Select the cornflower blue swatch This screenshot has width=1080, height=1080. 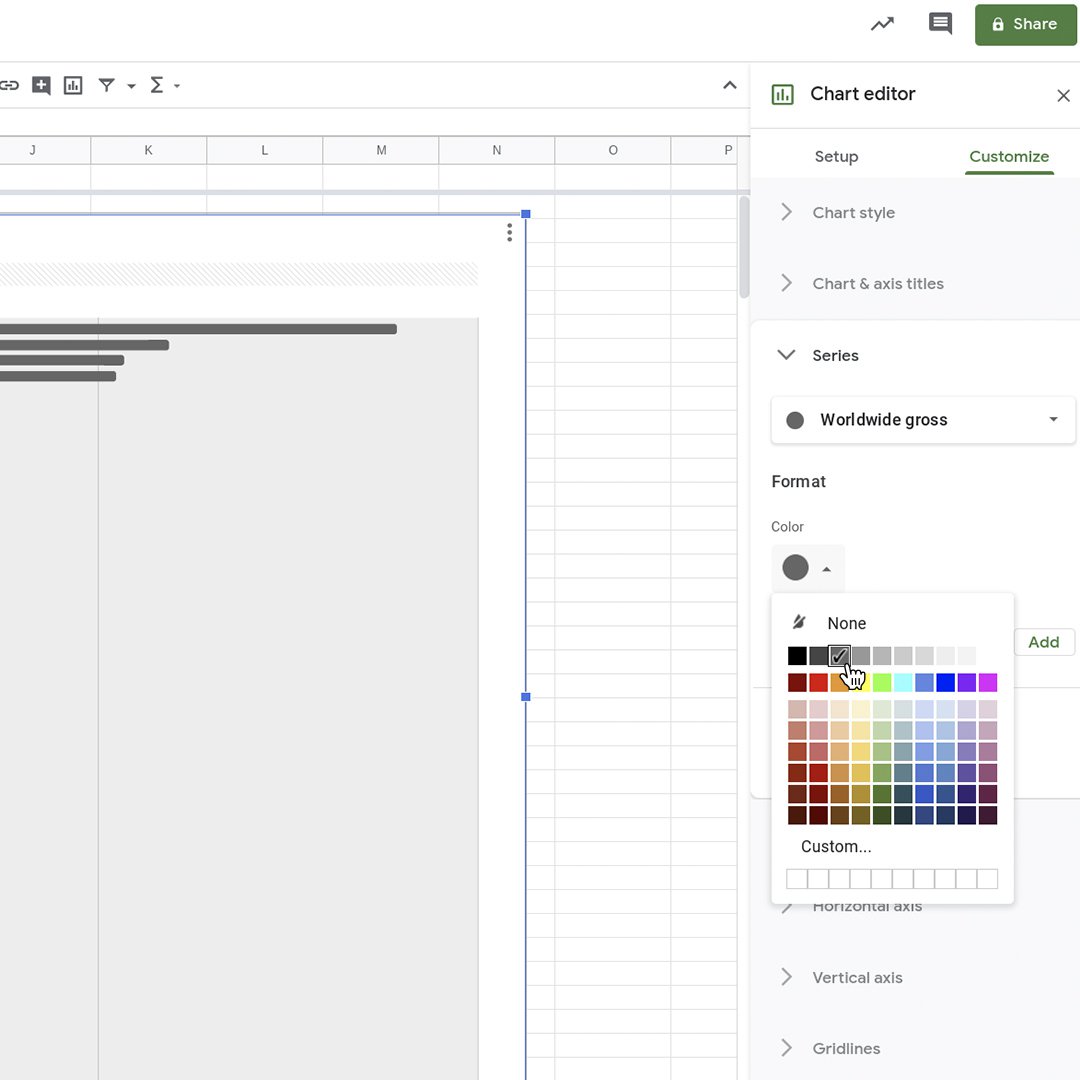click(x=924, y=683)
